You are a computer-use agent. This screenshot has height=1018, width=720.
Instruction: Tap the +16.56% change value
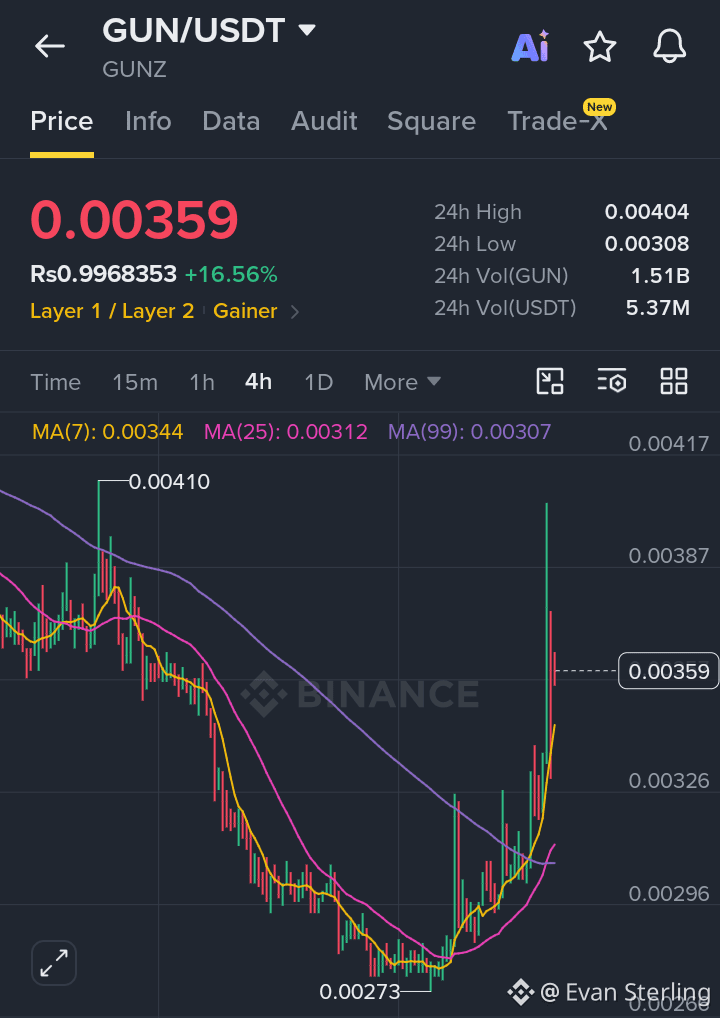231,275
